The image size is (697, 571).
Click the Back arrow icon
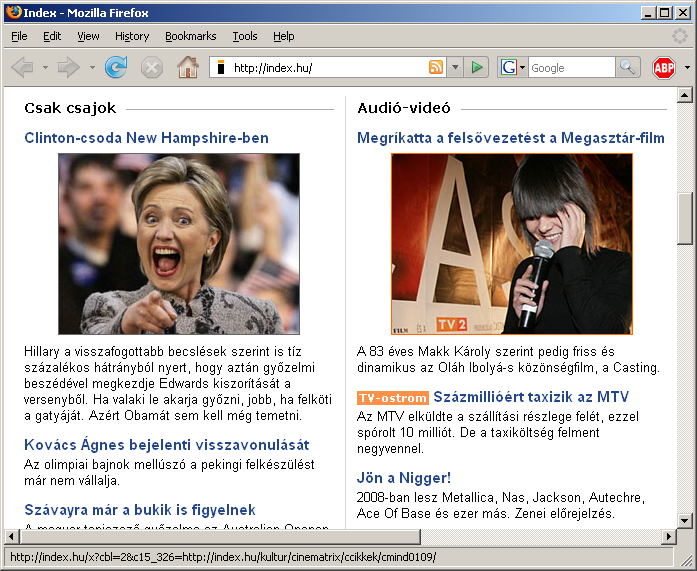[x=22, y=68]
